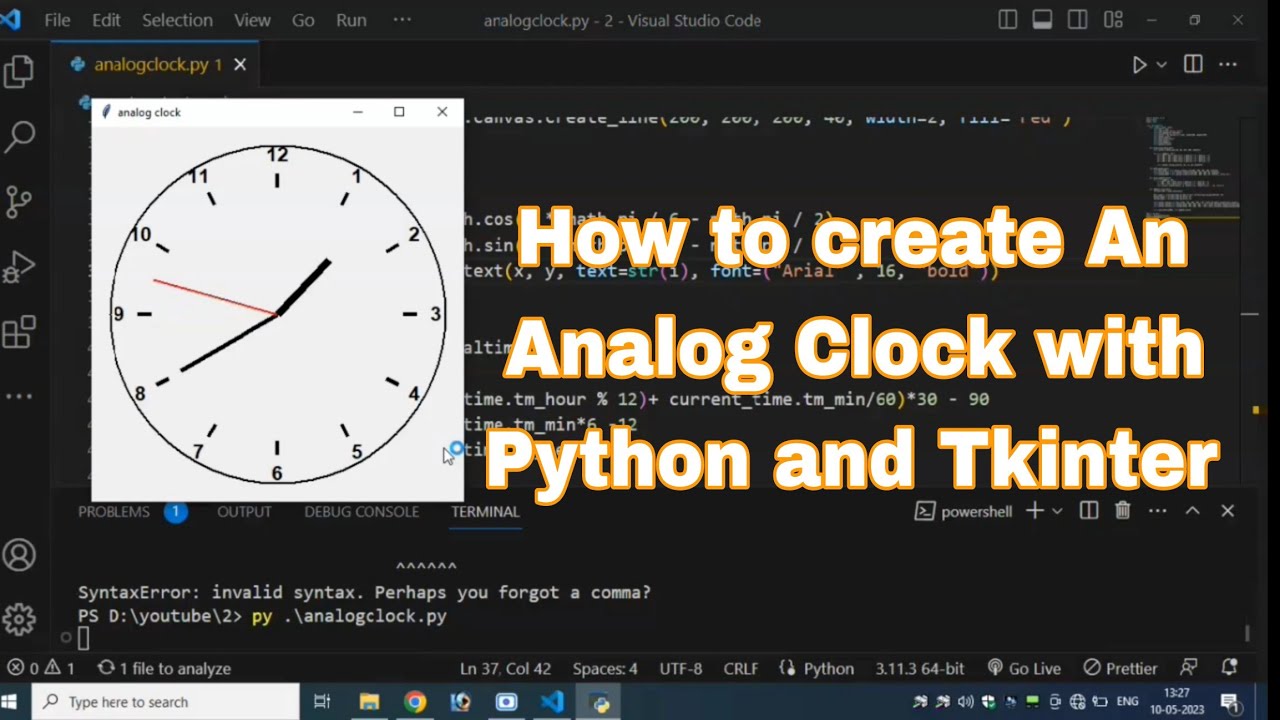Close the terminal panel
This screenshot has height=720, width=1280.
1227,511
